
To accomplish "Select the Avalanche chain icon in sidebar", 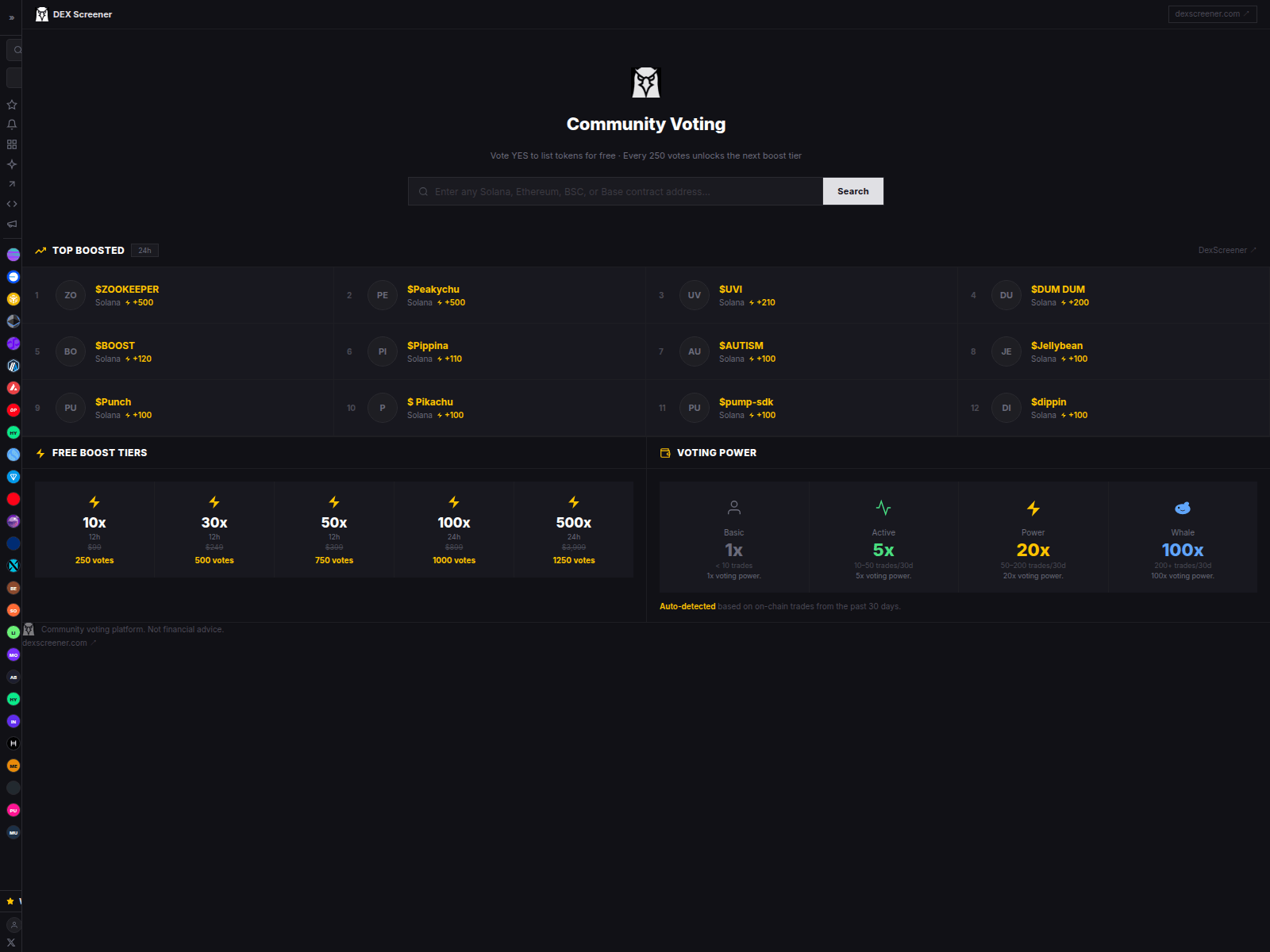I will (x=13, y=388).
